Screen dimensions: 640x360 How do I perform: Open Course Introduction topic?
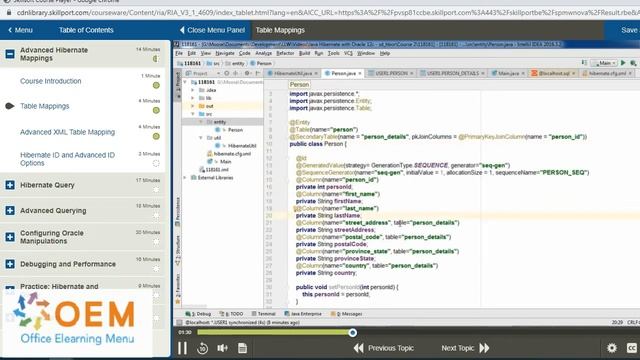coord(51,81)
